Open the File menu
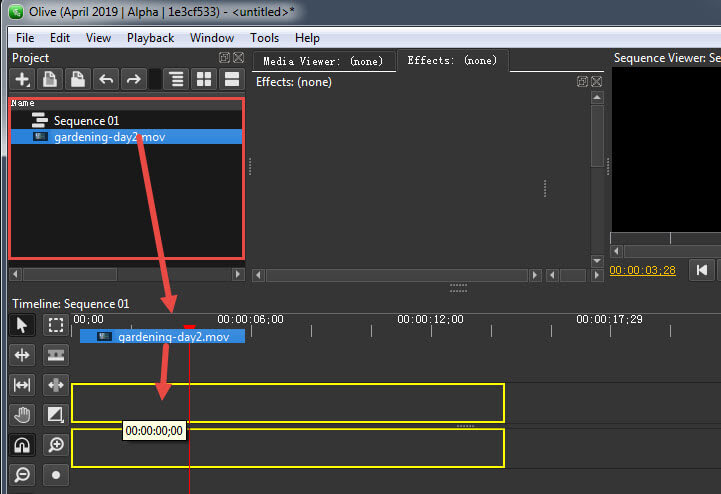 25,38
